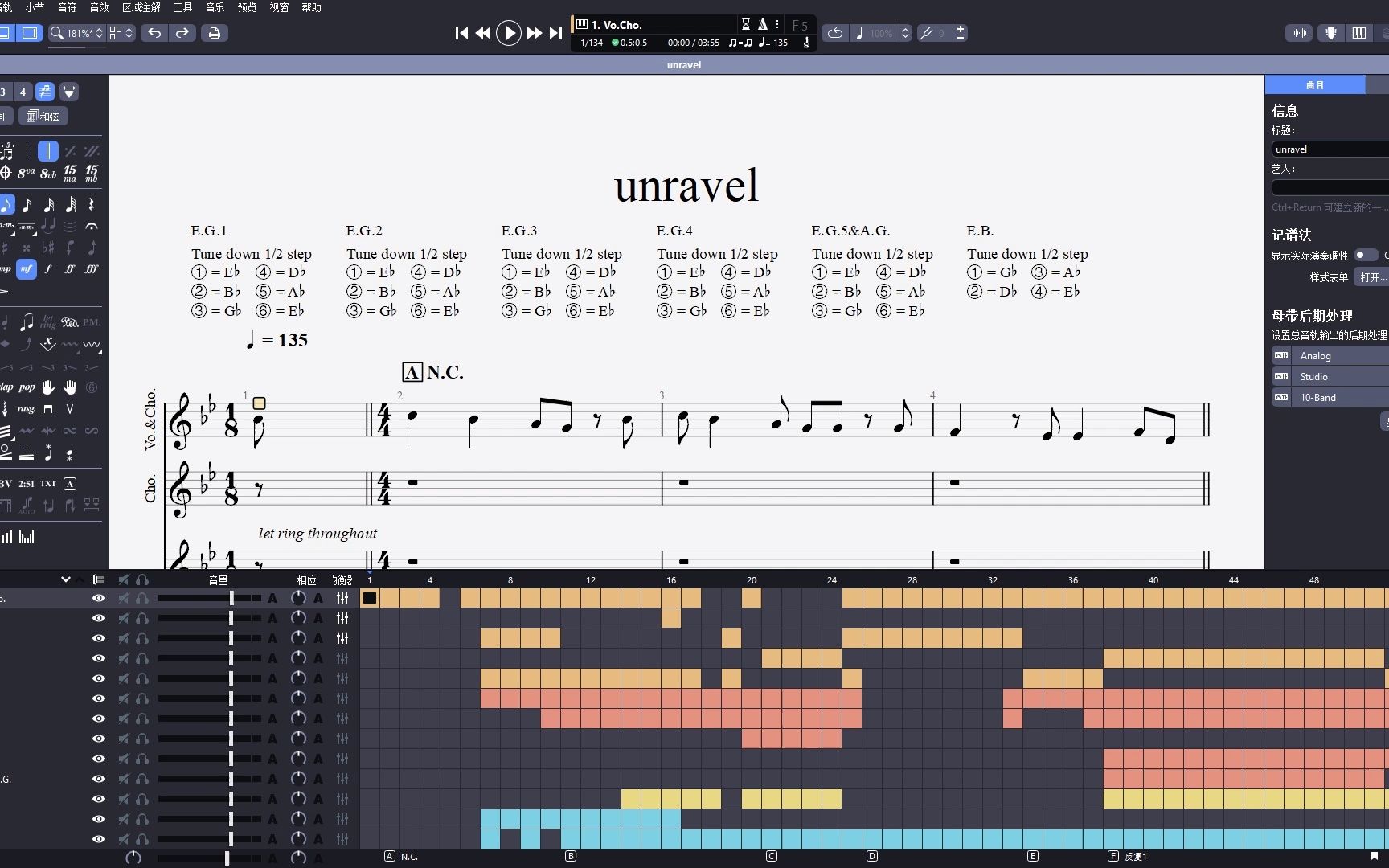This screenshot has height=868, width=1389.
Task: Open the zoom level stepper at 181%
Action: [100, 33]
